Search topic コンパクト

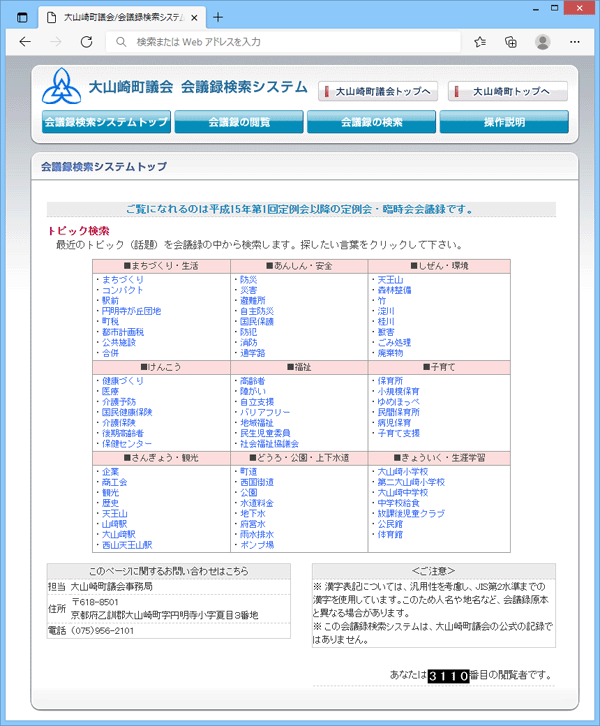[x=123, y=290]
